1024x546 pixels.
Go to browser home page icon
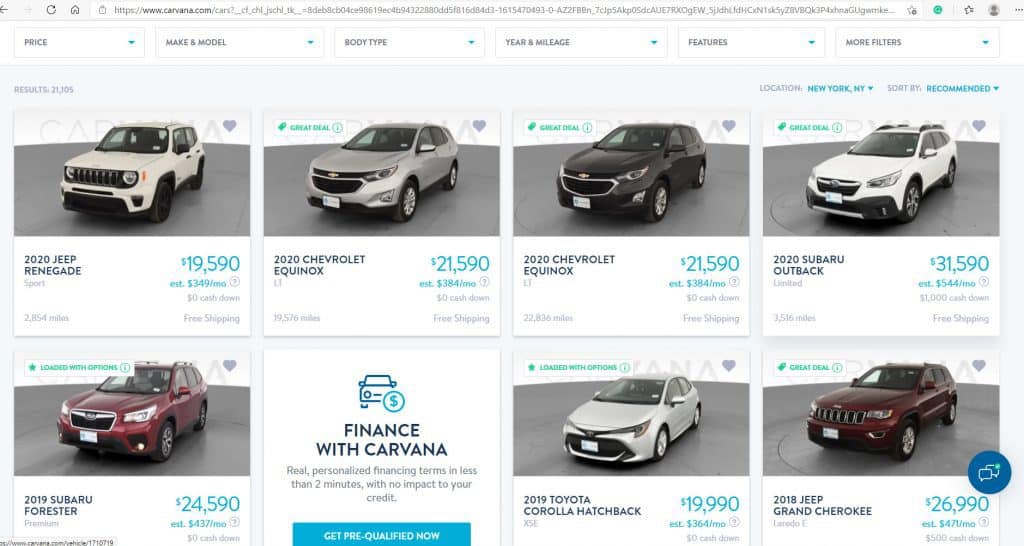[75, 10]
